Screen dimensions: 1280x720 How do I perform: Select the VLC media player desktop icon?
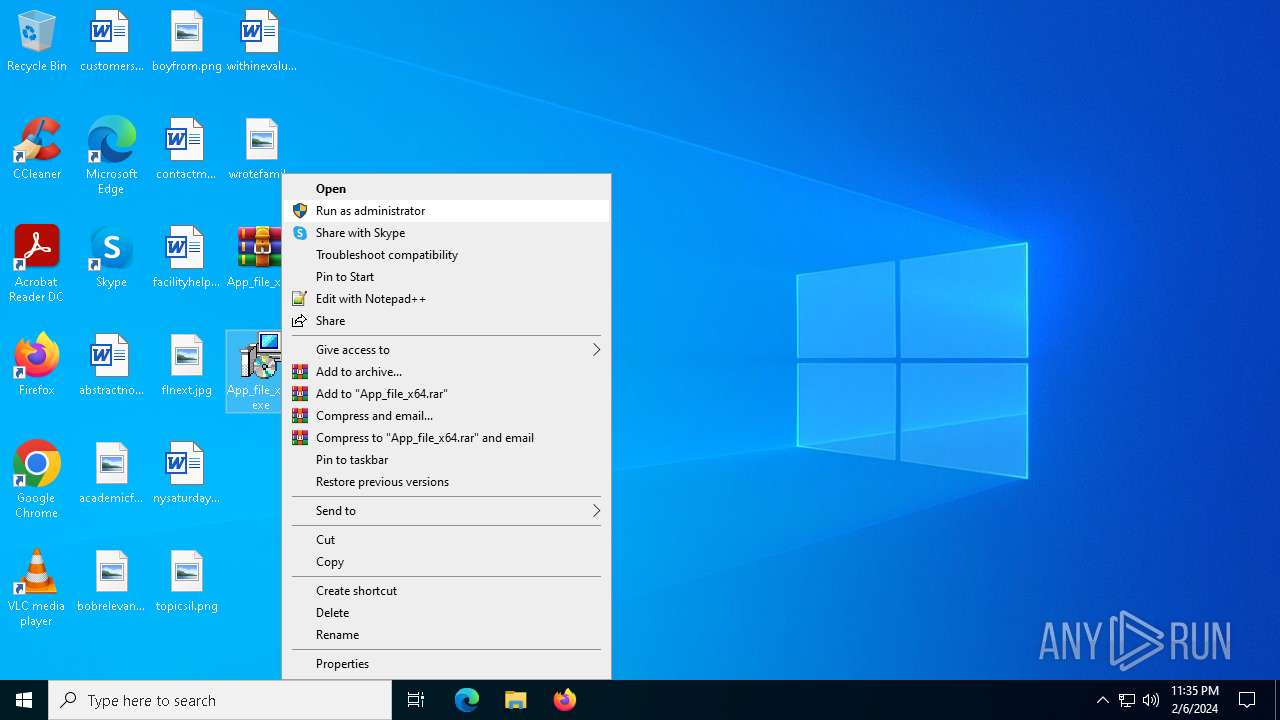coord(37,588)
